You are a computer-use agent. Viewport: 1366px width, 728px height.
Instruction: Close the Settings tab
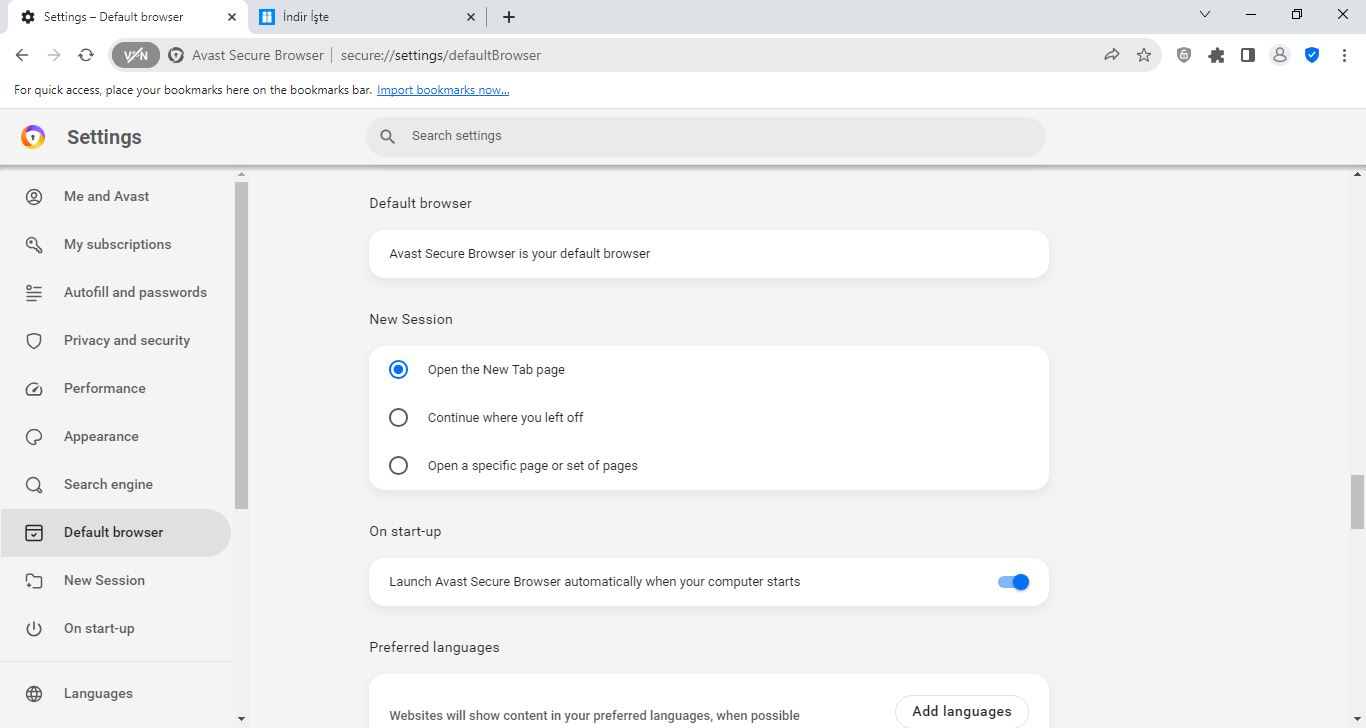coord(232,17)
